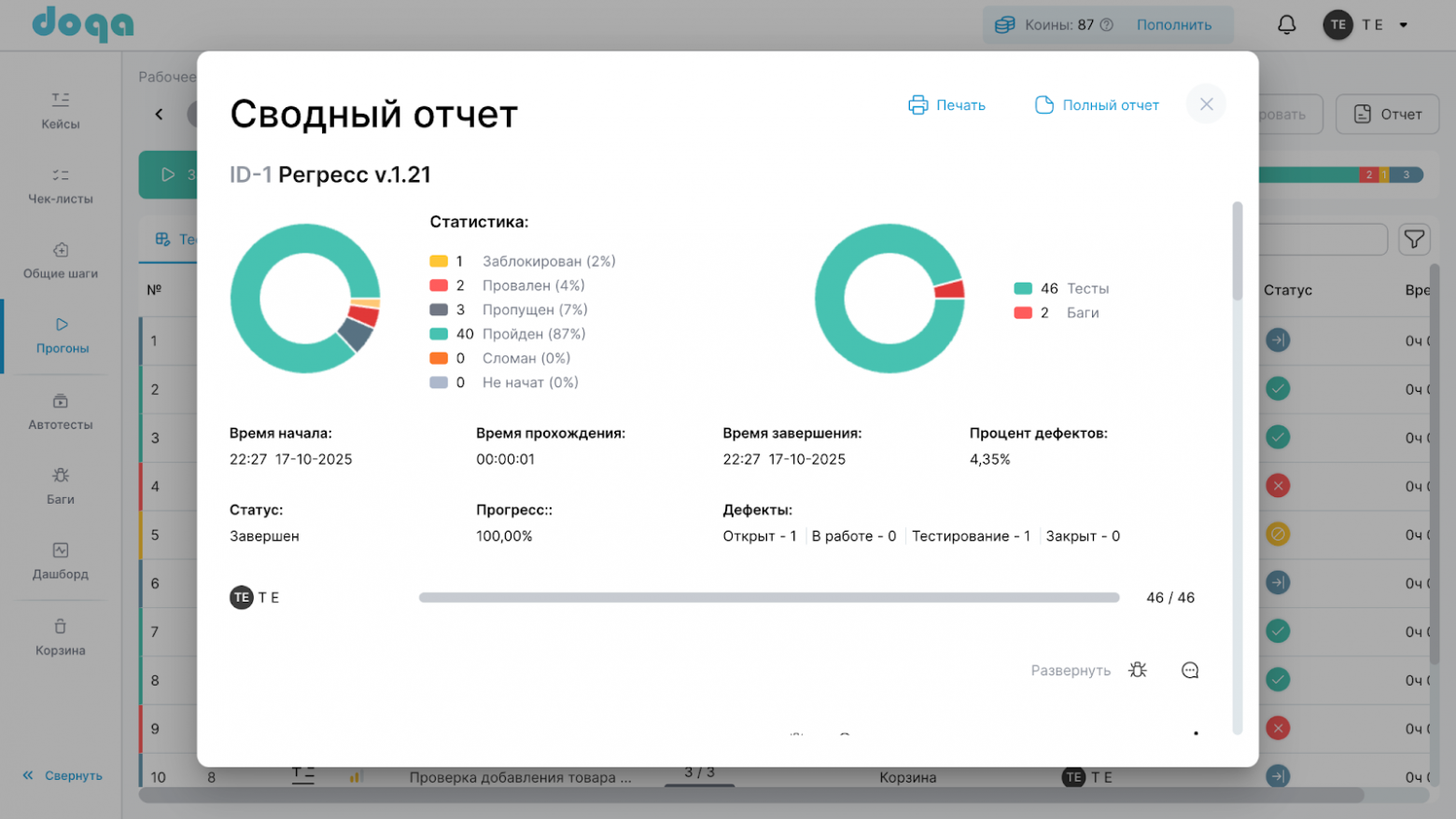
Task: Open Автотесты in sidebar
Action: click(61, 411)
